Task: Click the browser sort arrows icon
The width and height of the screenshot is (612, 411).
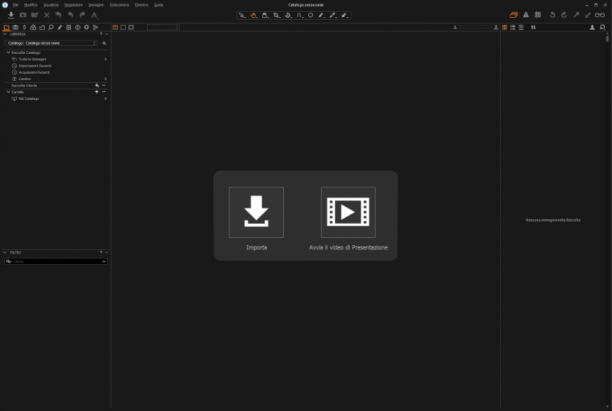Action: (x=533, y=27)
